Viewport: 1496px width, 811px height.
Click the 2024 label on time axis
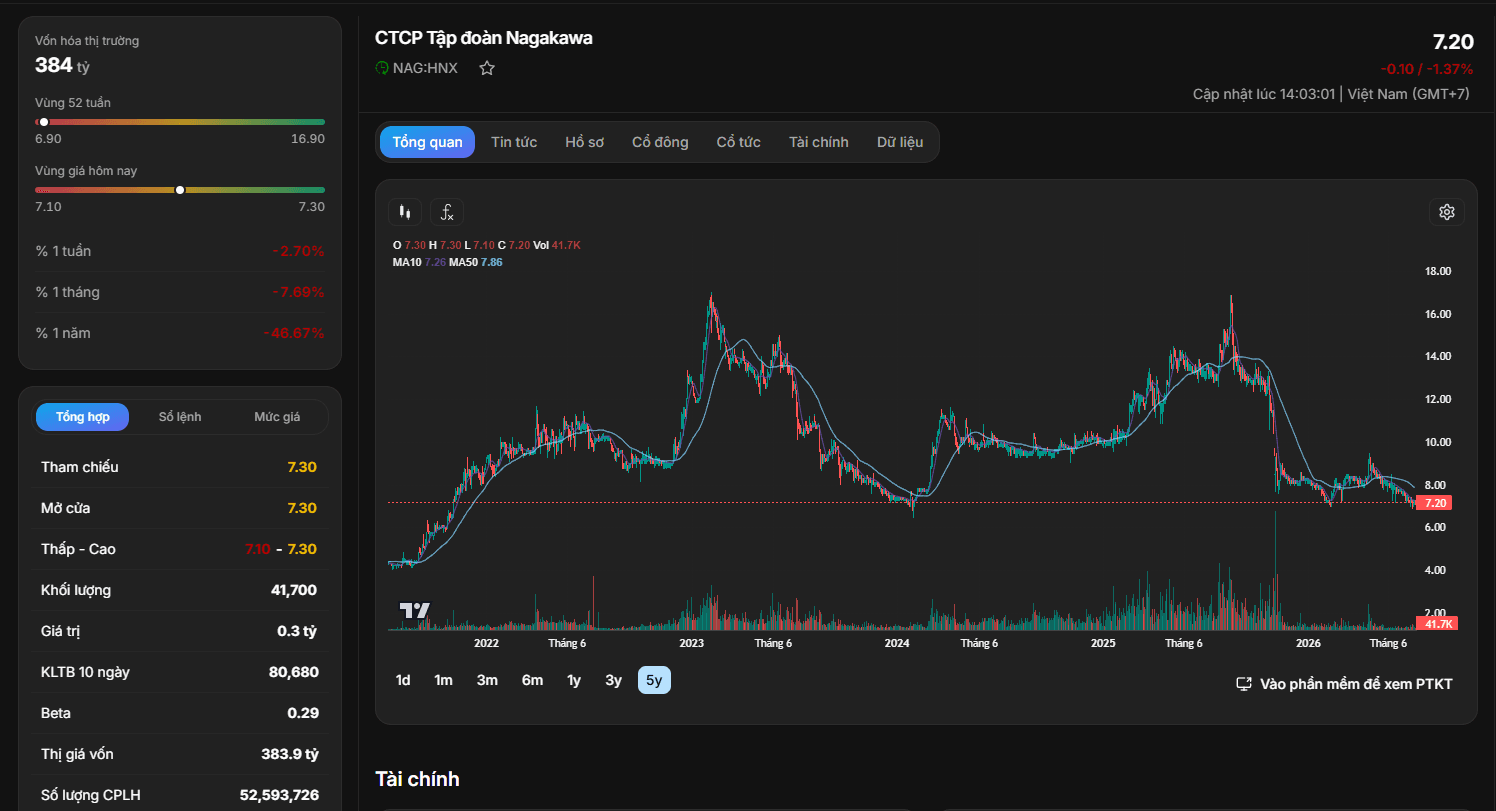click(897, 643)
